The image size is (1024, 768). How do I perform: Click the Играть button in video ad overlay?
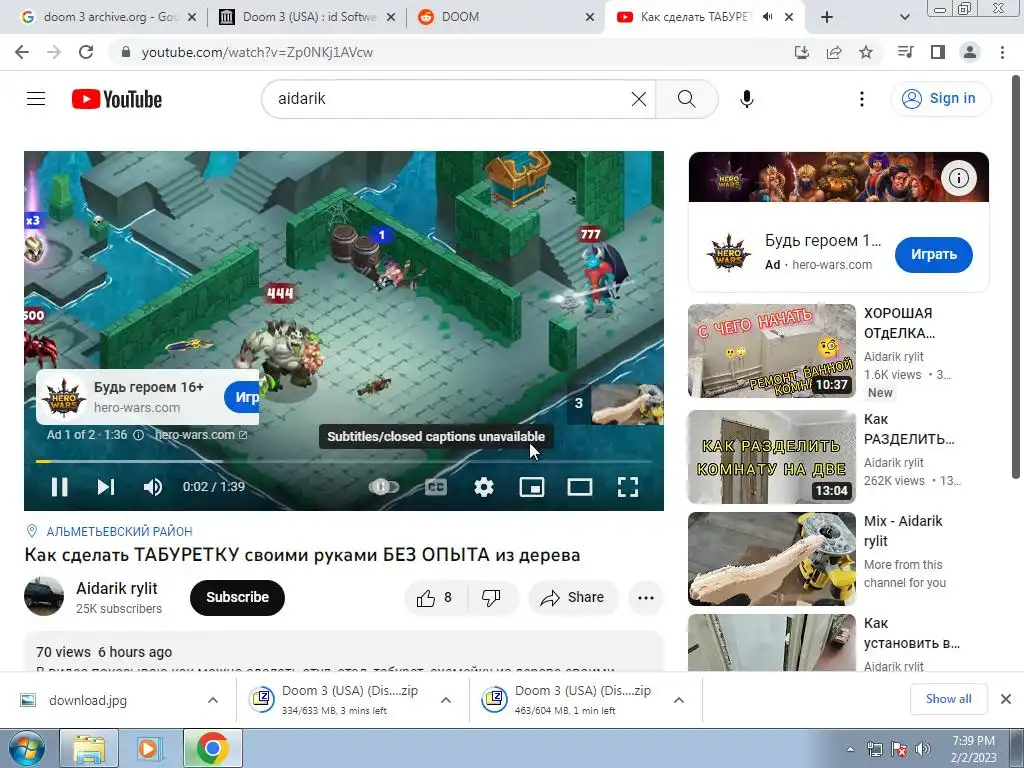(242, 397)
